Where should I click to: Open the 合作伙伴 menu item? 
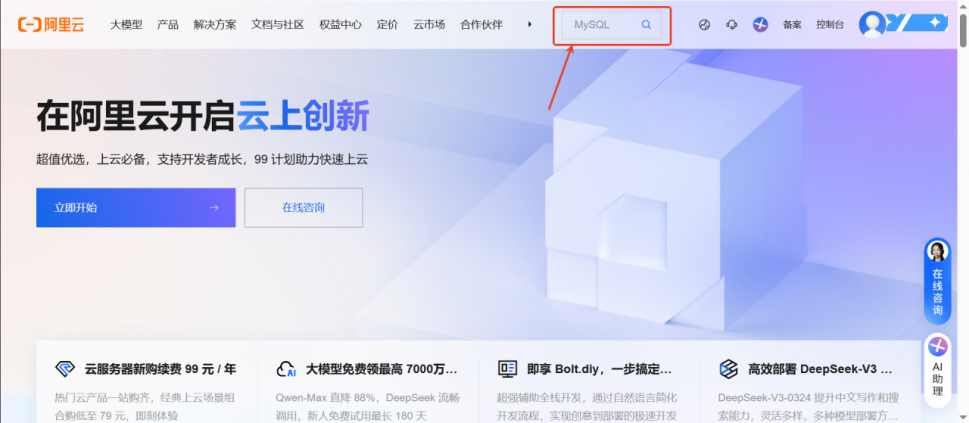tap(481, 25)
